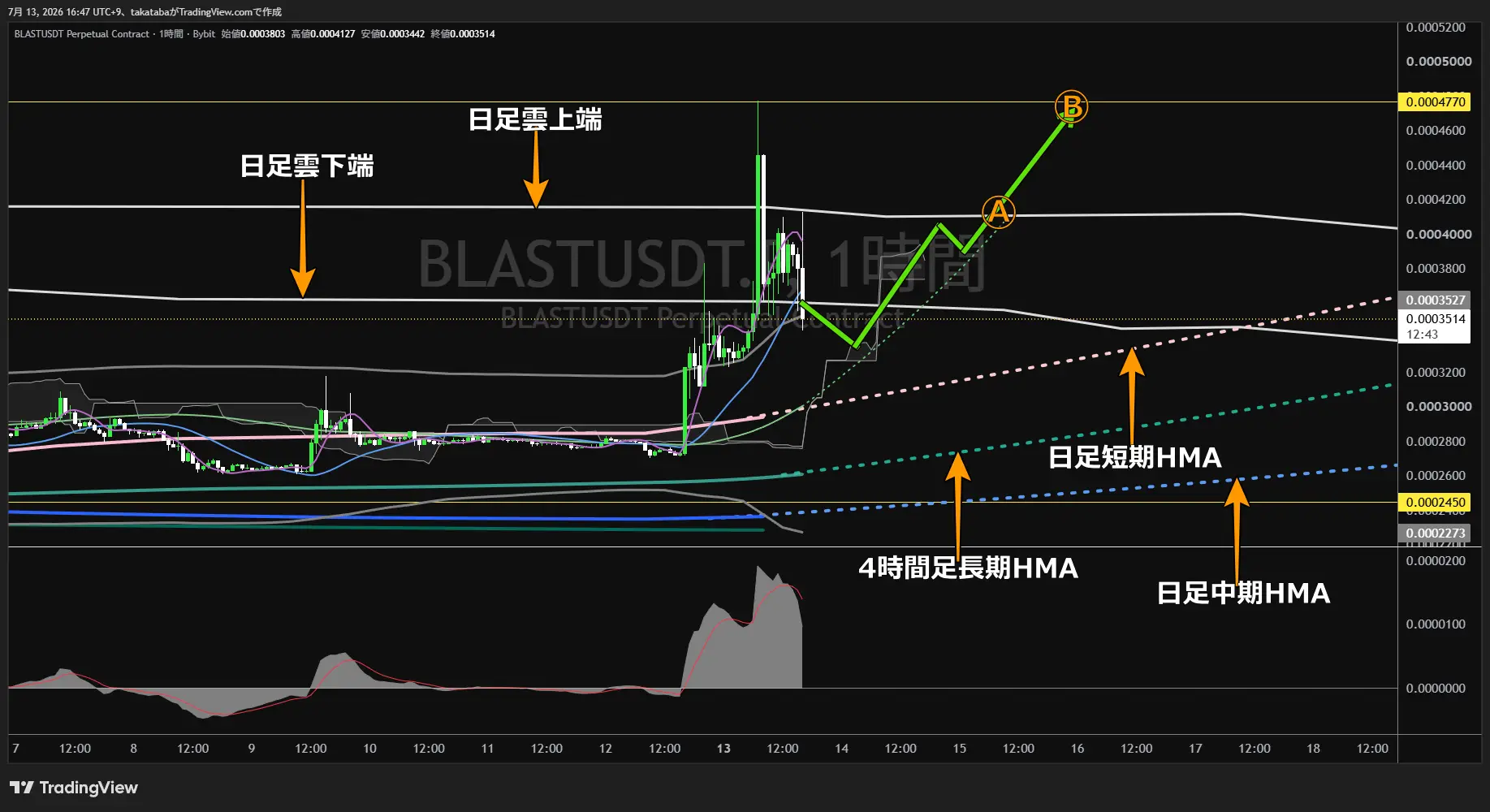
Task: Select the 0.0002450 yellow price label
Action: (x=1436, y=502)
